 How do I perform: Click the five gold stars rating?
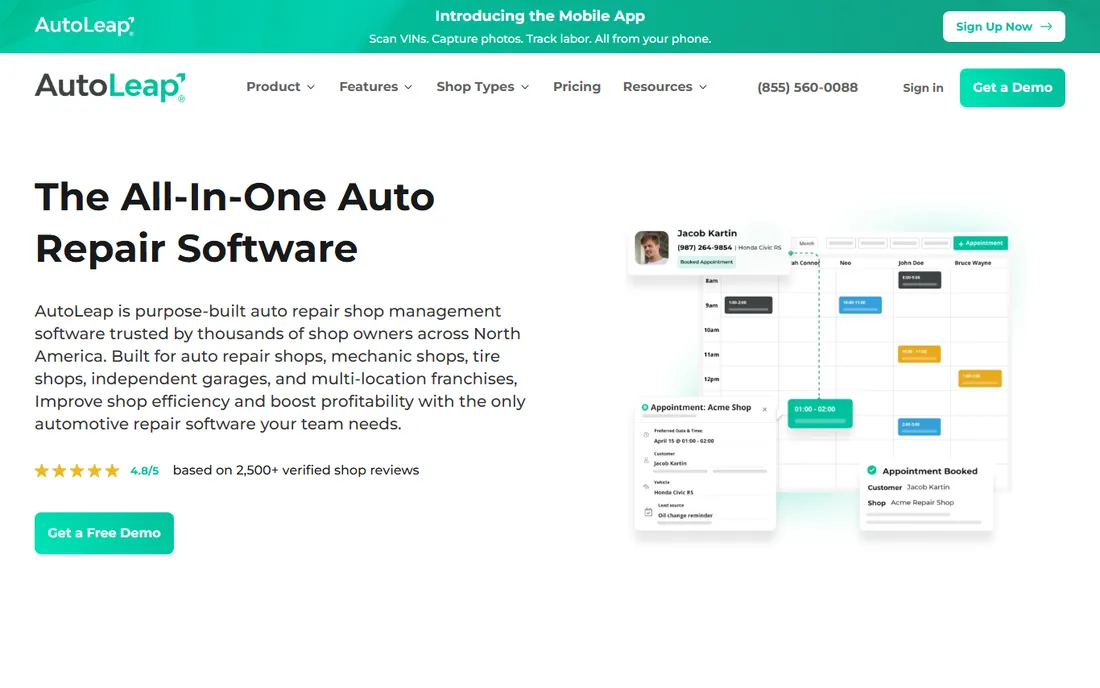coord(77,471)
